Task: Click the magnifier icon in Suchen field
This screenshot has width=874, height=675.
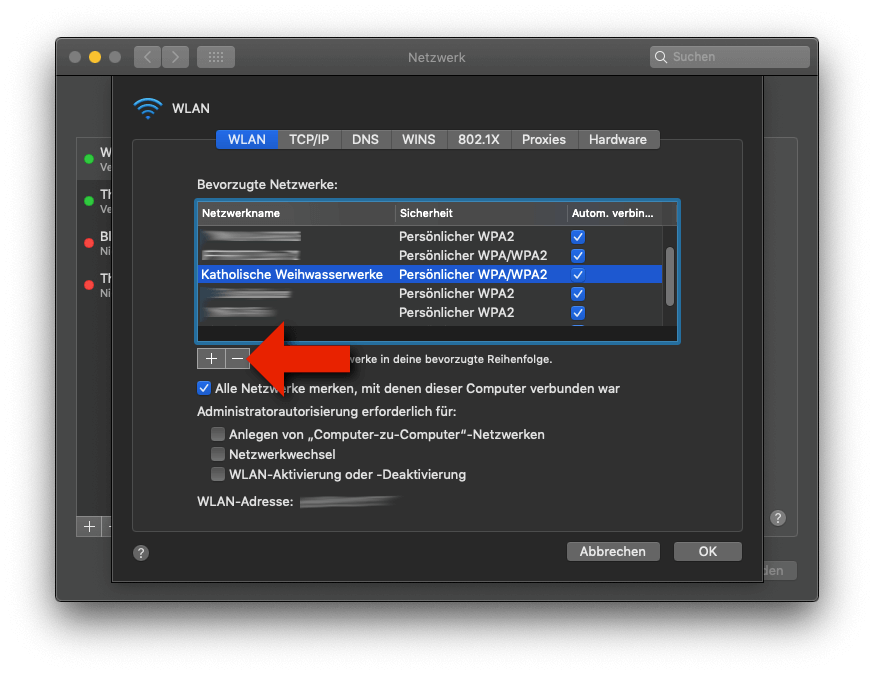Action: (x=661, y=57)
